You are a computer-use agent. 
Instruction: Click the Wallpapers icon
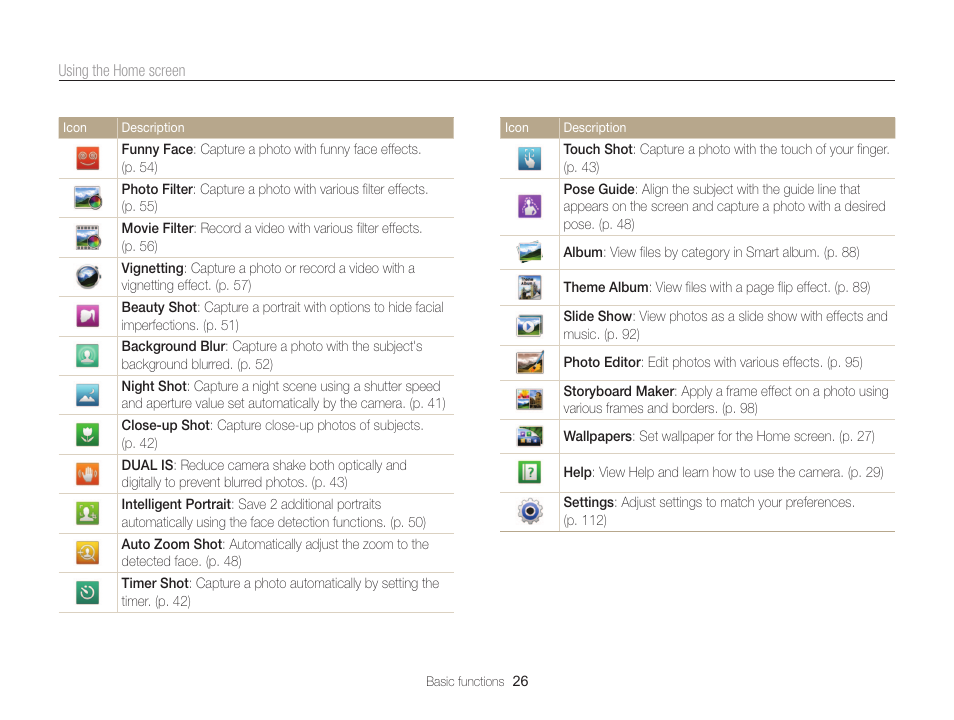coord(529,436)
